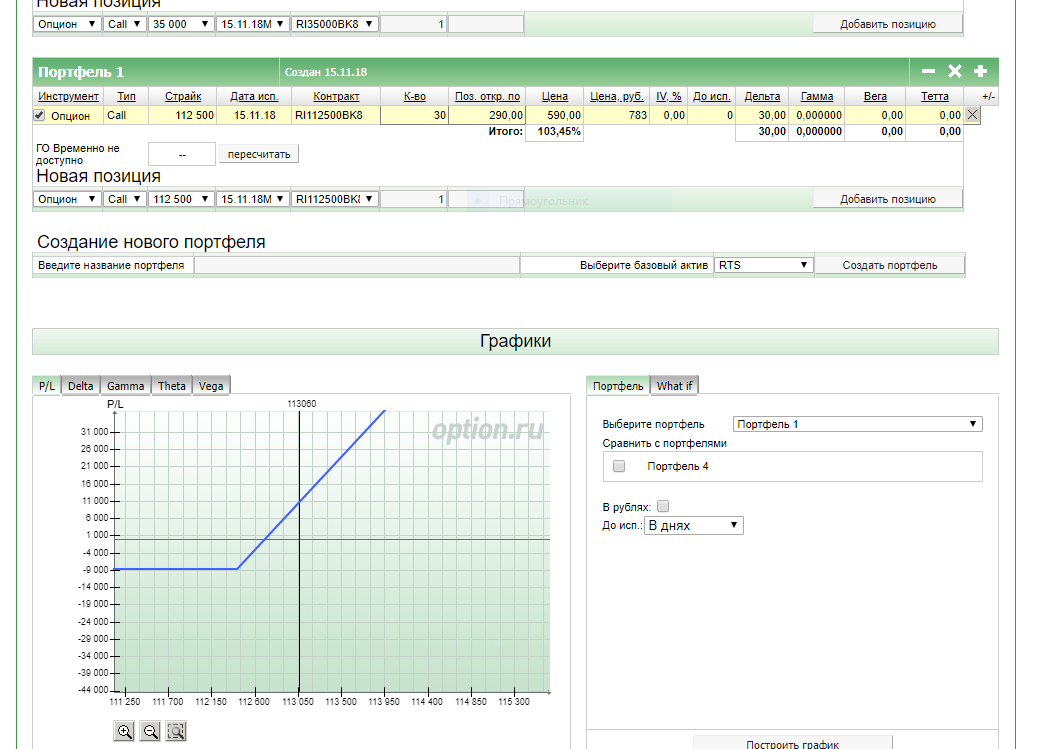Check the Портфель 4 comparison checkbox
Image resolution: width=1050 pixels, height=749 pixels.
[x=619, y=466]
